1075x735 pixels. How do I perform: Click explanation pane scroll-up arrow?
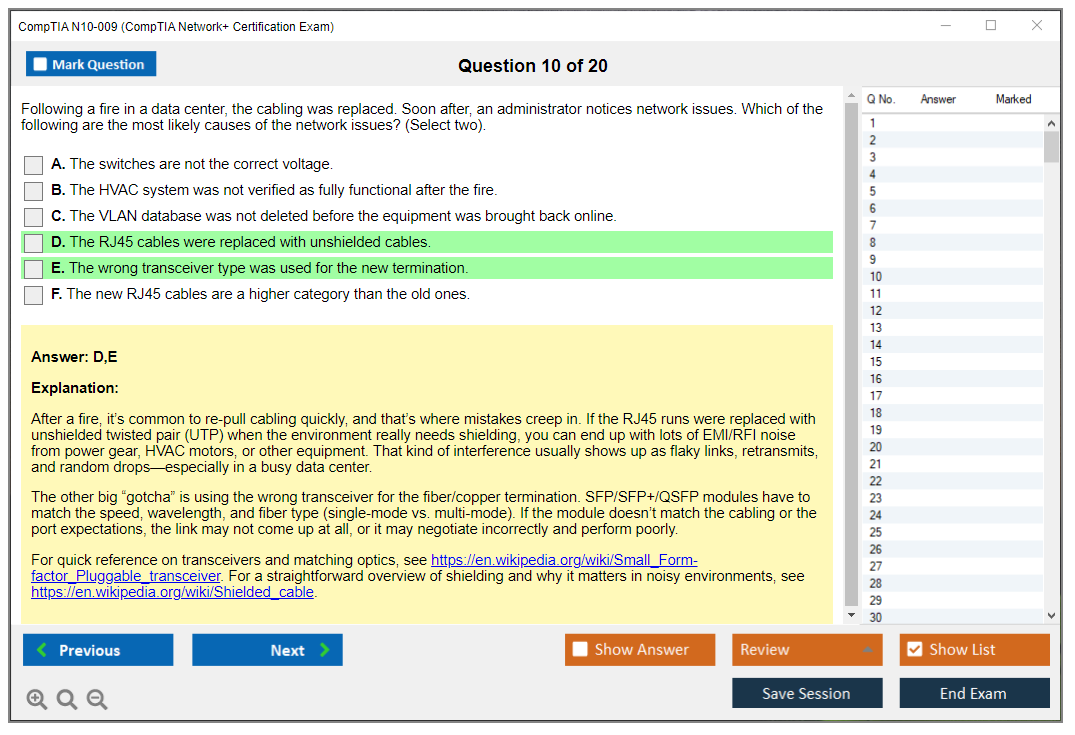(x=852, y=97)
